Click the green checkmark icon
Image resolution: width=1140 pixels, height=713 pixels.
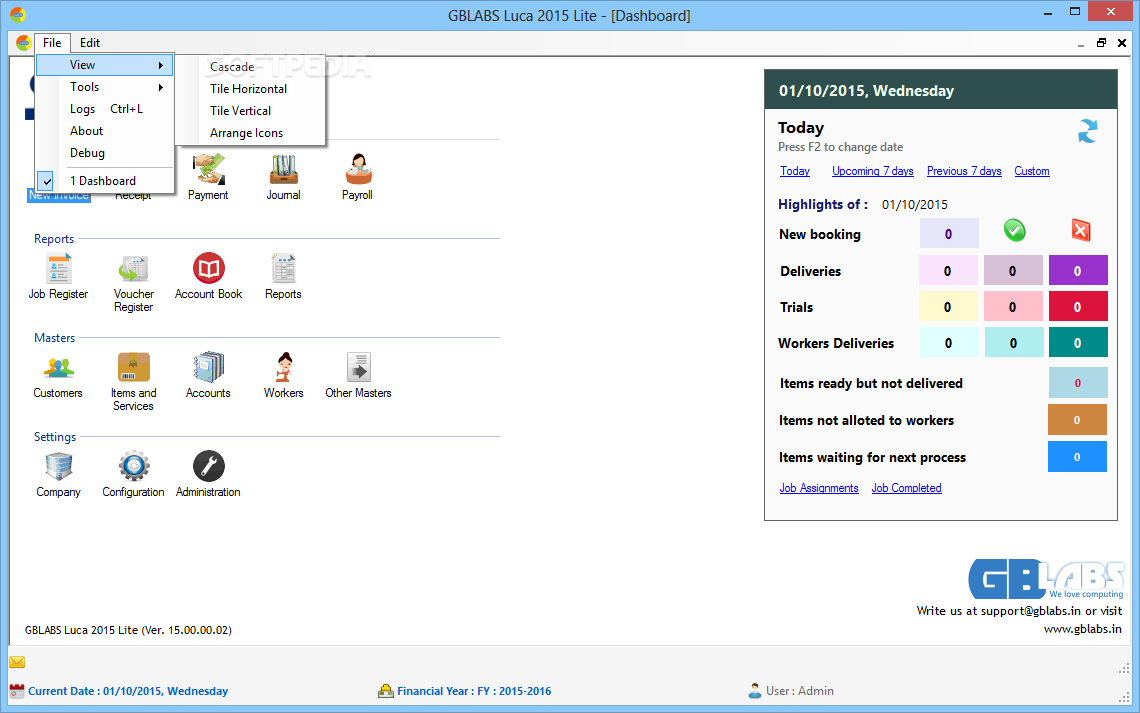1014,230
